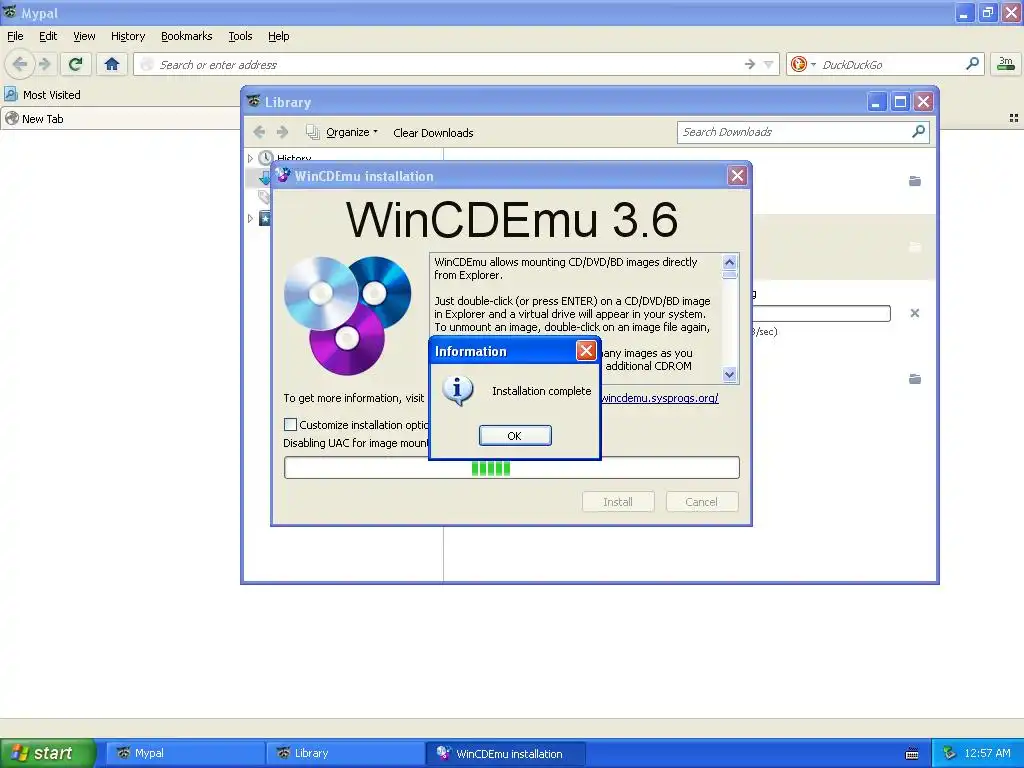This screenshot has height=768, width=1024.
Task: Toggle Customize installation options checkbox
Action: pyautogui.click(x=291, y=424)
